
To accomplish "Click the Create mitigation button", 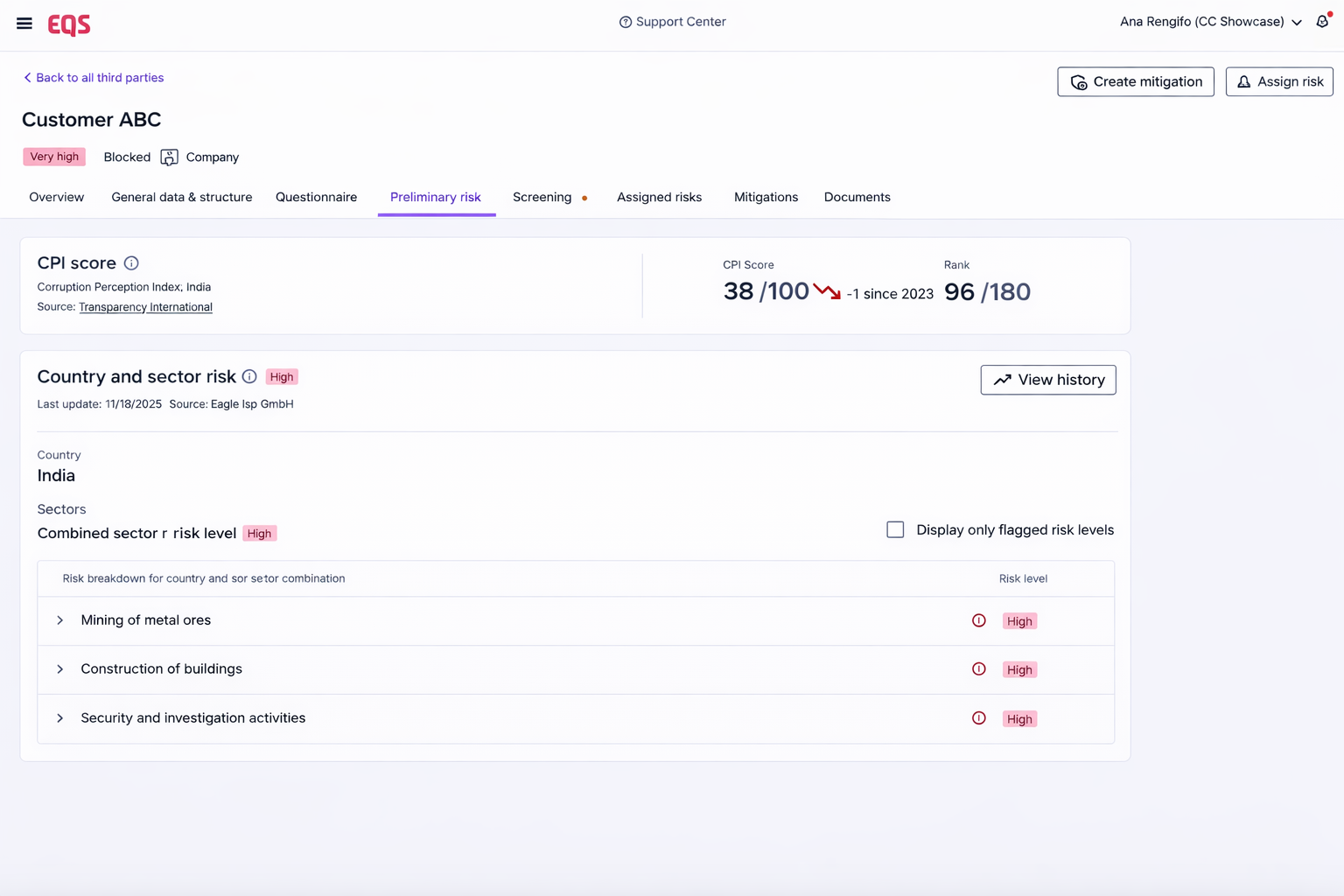I will tap(1135, 82).
